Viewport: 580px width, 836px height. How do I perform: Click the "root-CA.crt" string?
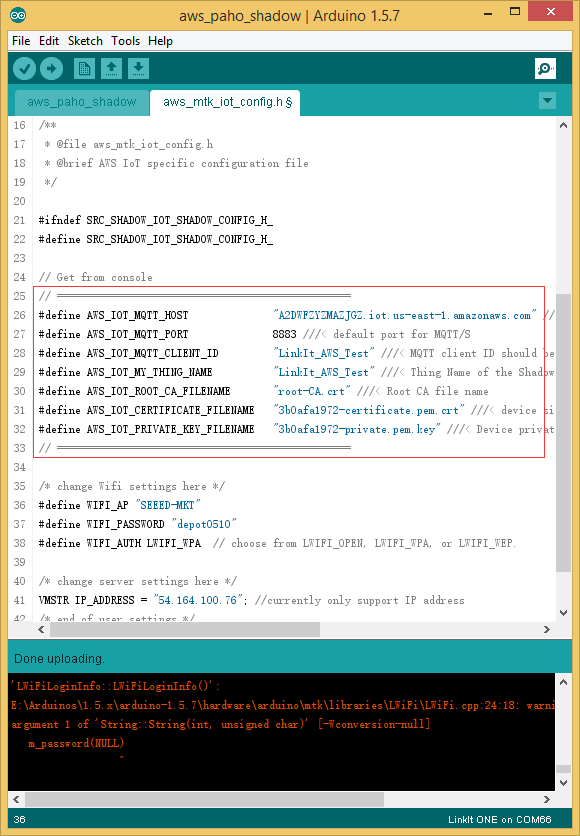pos(312,391)
